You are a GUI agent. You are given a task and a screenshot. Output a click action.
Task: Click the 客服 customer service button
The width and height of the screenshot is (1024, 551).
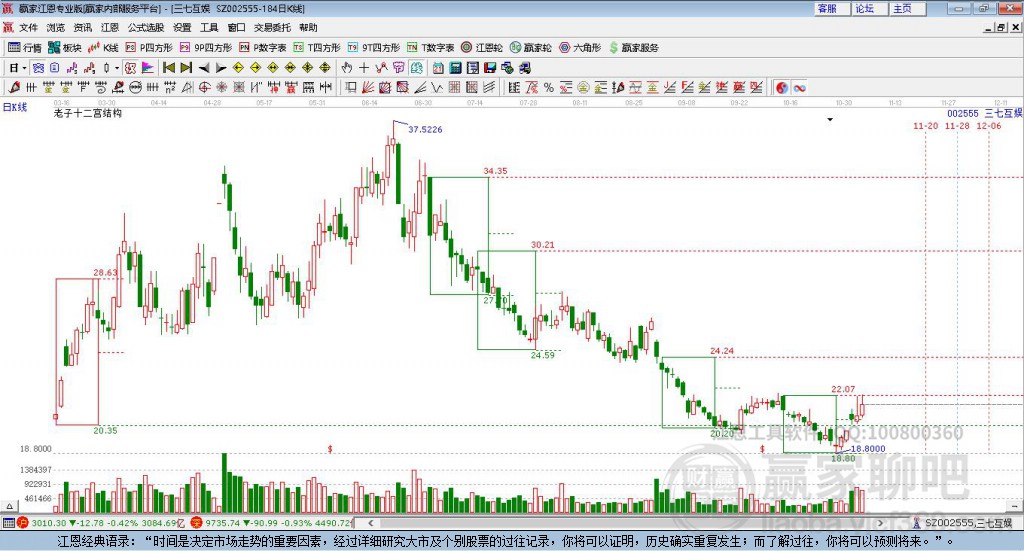(832, 8)
